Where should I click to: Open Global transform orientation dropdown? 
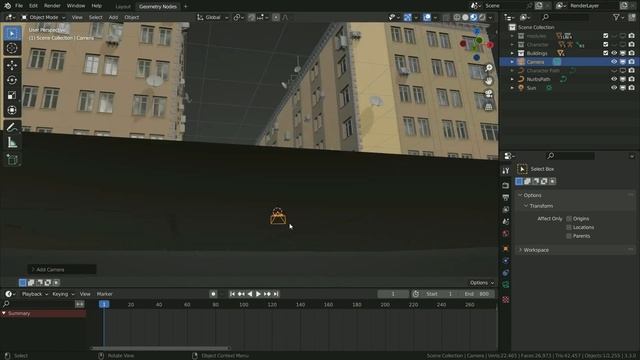212,17
